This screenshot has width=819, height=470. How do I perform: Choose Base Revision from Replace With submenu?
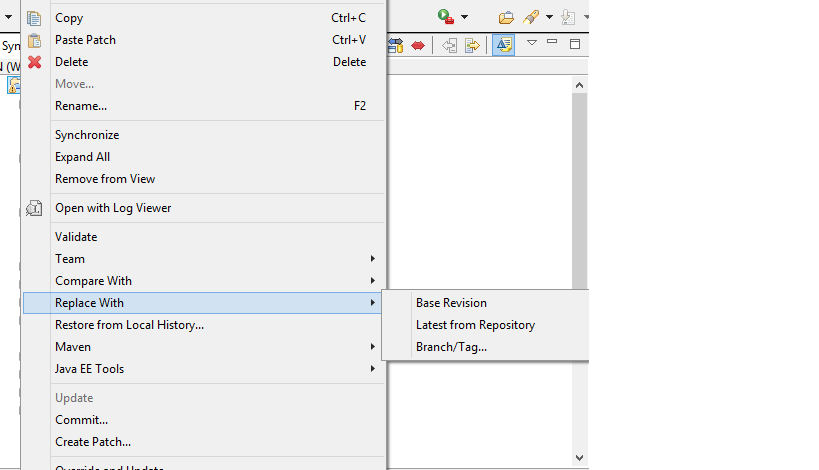click(451, 303)
